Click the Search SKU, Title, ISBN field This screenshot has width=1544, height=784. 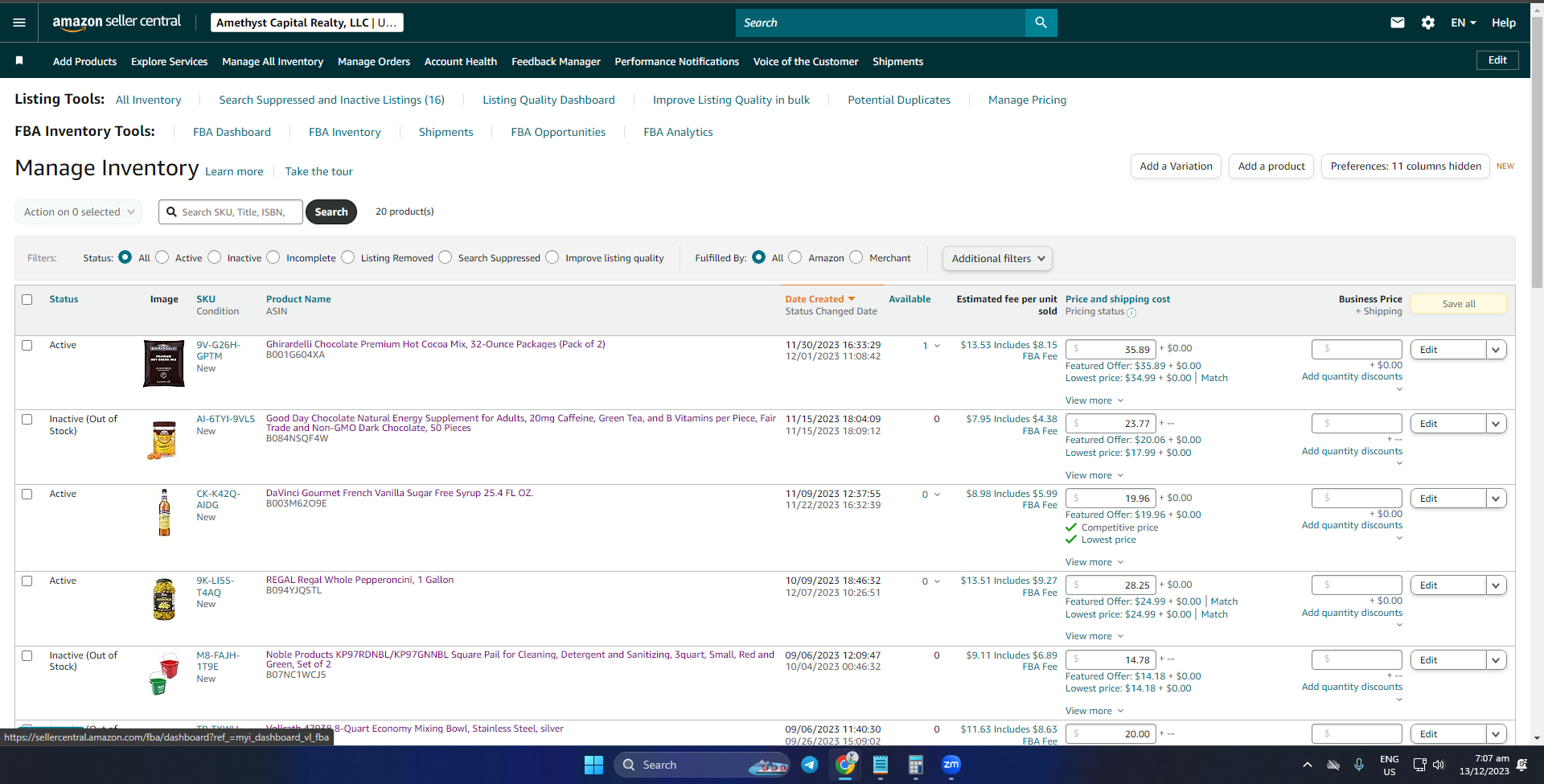231,212
